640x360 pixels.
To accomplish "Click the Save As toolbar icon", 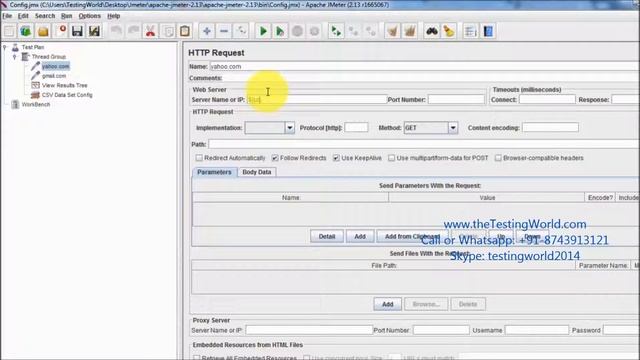I will 94,31.
